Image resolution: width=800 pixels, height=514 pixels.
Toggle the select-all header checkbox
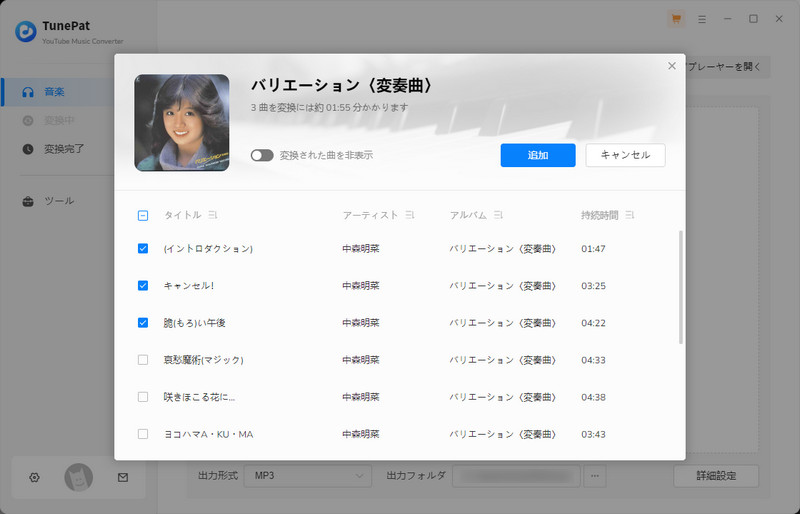pos(143,215)
